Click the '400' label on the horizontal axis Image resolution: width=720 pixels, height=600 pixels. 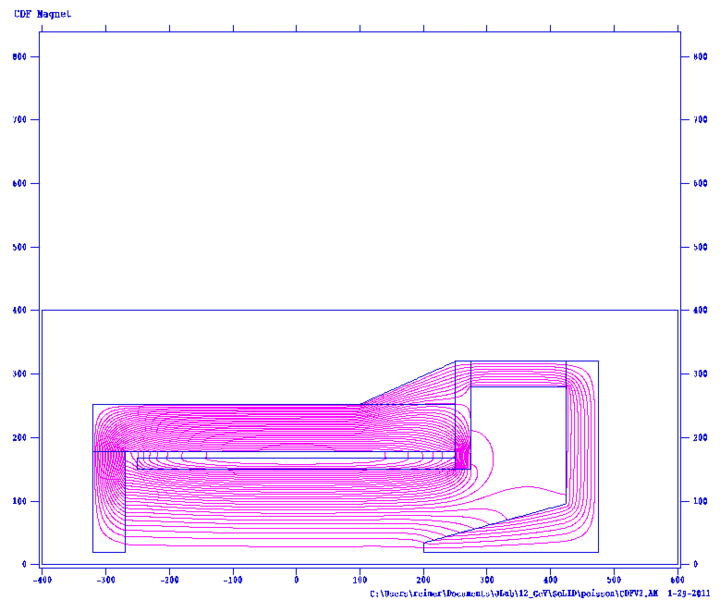(x=551, y=580)
